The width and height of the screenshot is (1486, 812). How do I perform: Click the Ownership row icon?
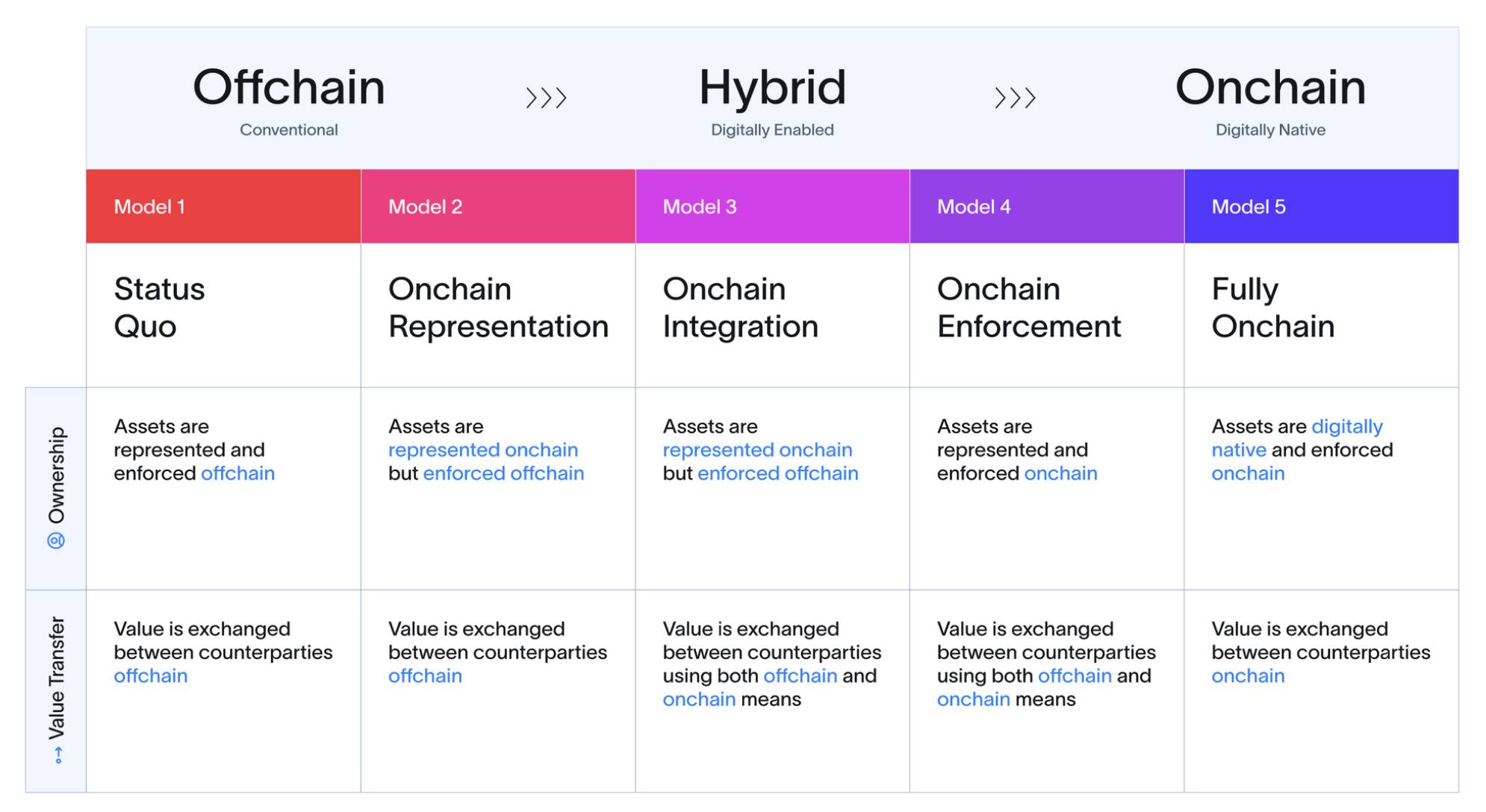tap(56, 540)
